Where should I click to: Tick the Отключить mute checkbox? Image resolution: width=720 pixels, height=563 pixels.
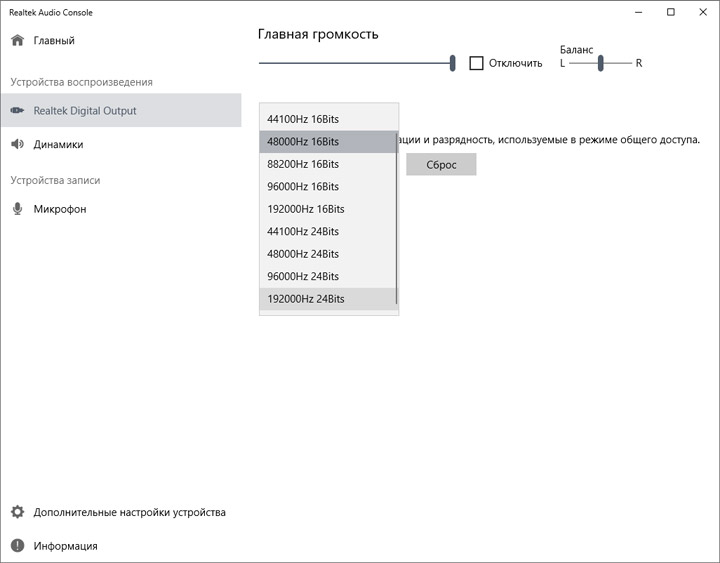point(477,63)
